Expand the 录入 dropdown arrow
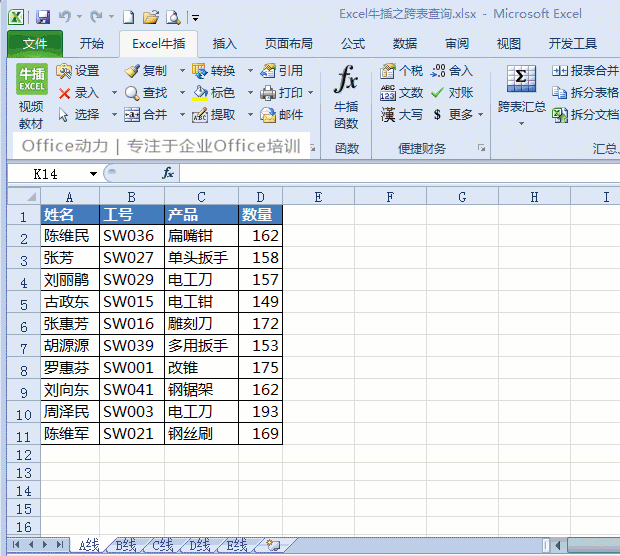The width and height of the screenshot is (620, 556). tap(114, 93)
